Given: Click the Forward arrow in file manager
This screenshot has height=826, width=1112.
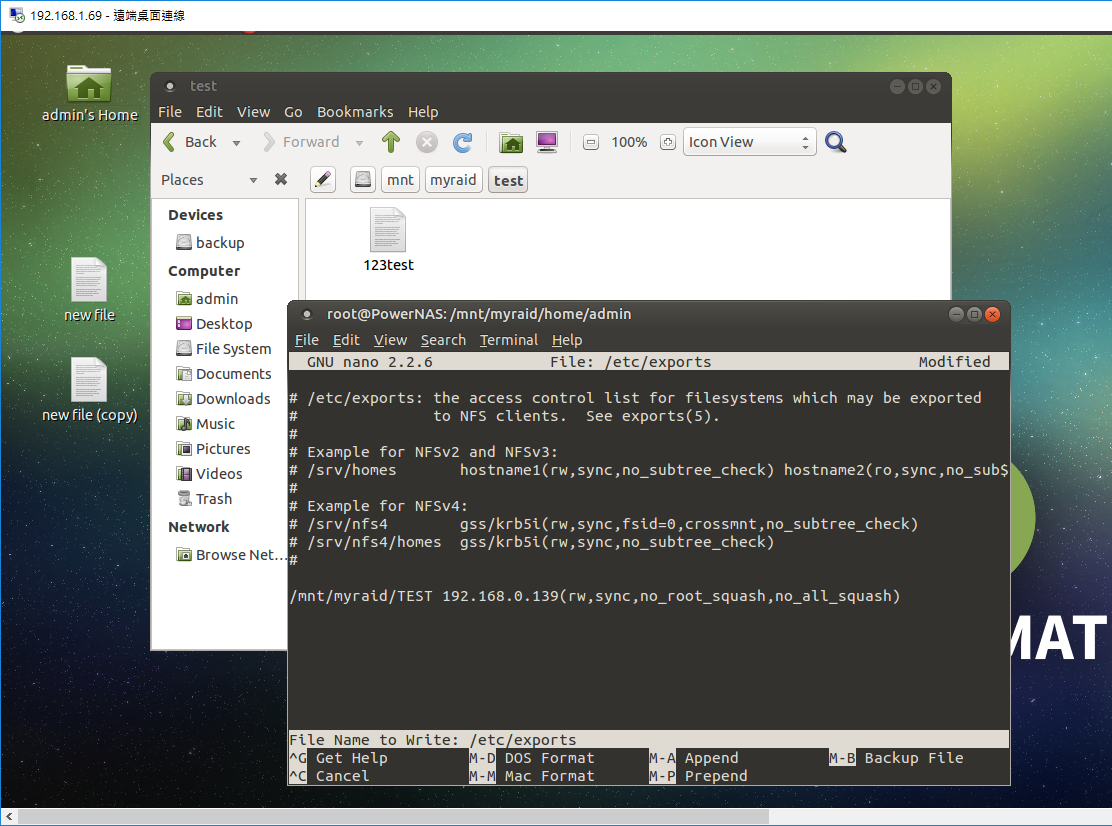Looking at the screenshot, I should pyautogui.click(x=269, y=142).
